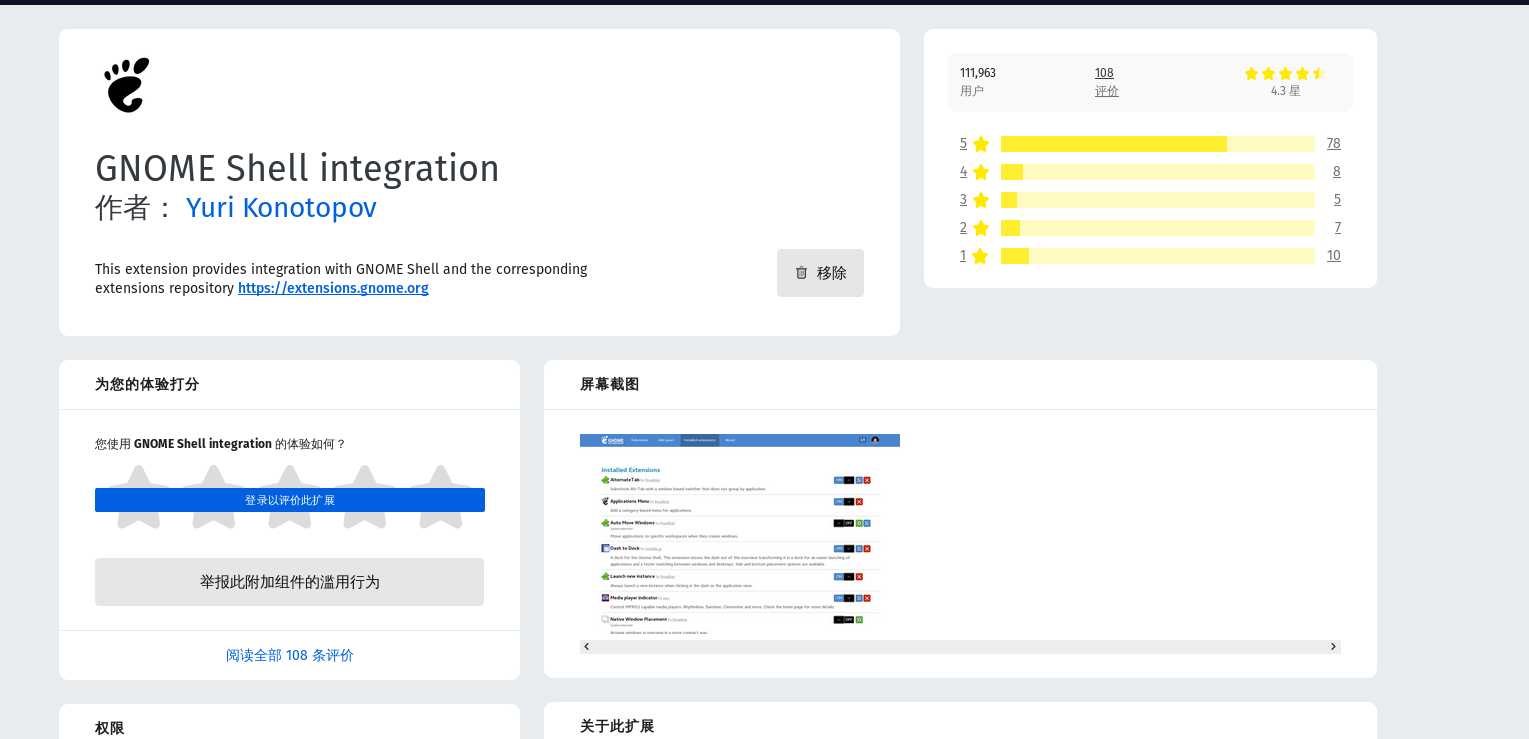Click the one-star rating bar
The height and width of the screenshot is (739, 1529).
pyautogui.click(x=1158, y=256)
